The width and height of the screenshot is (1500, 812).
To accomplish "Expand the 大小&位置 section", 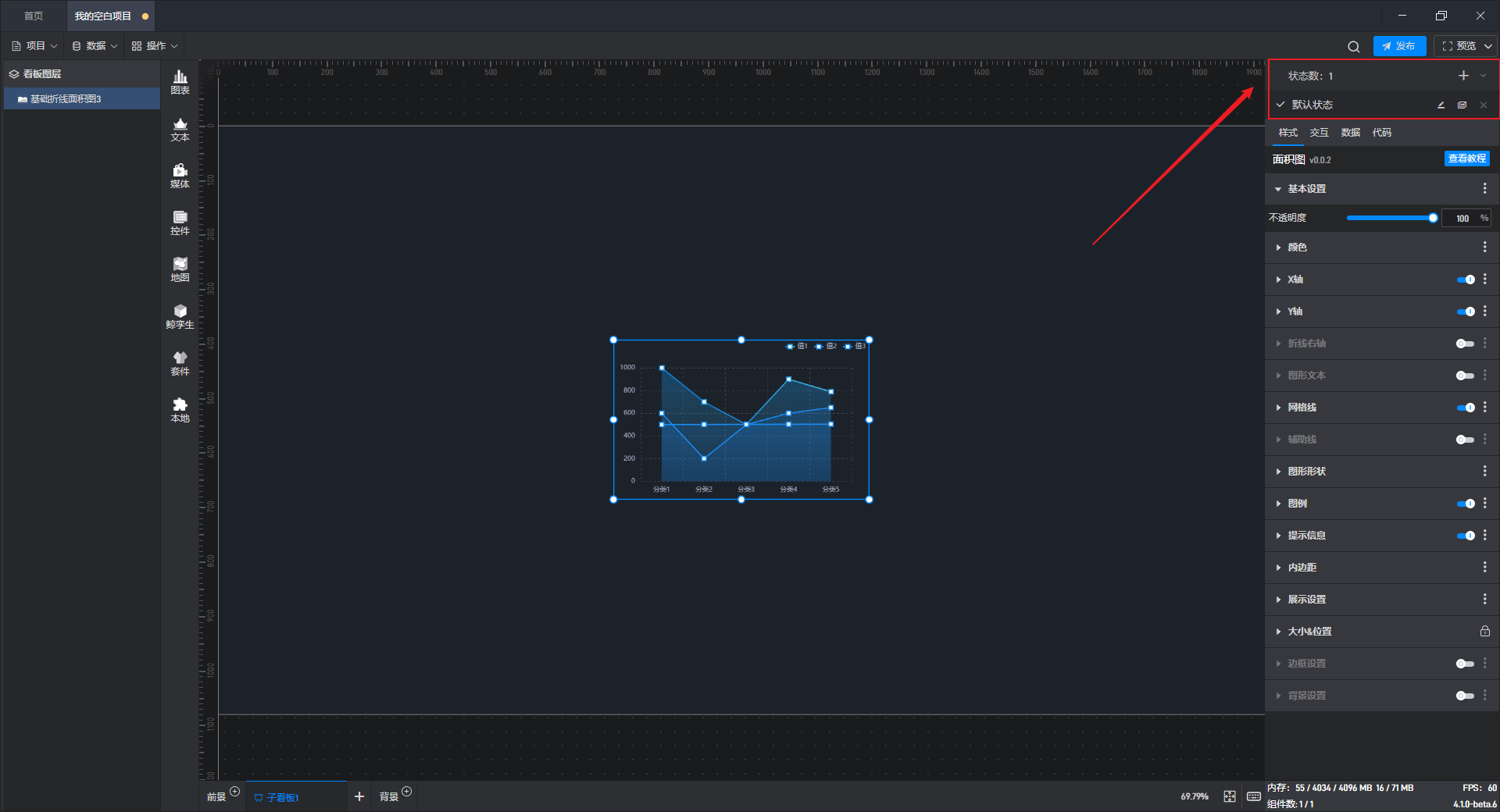I will 1278,632.
